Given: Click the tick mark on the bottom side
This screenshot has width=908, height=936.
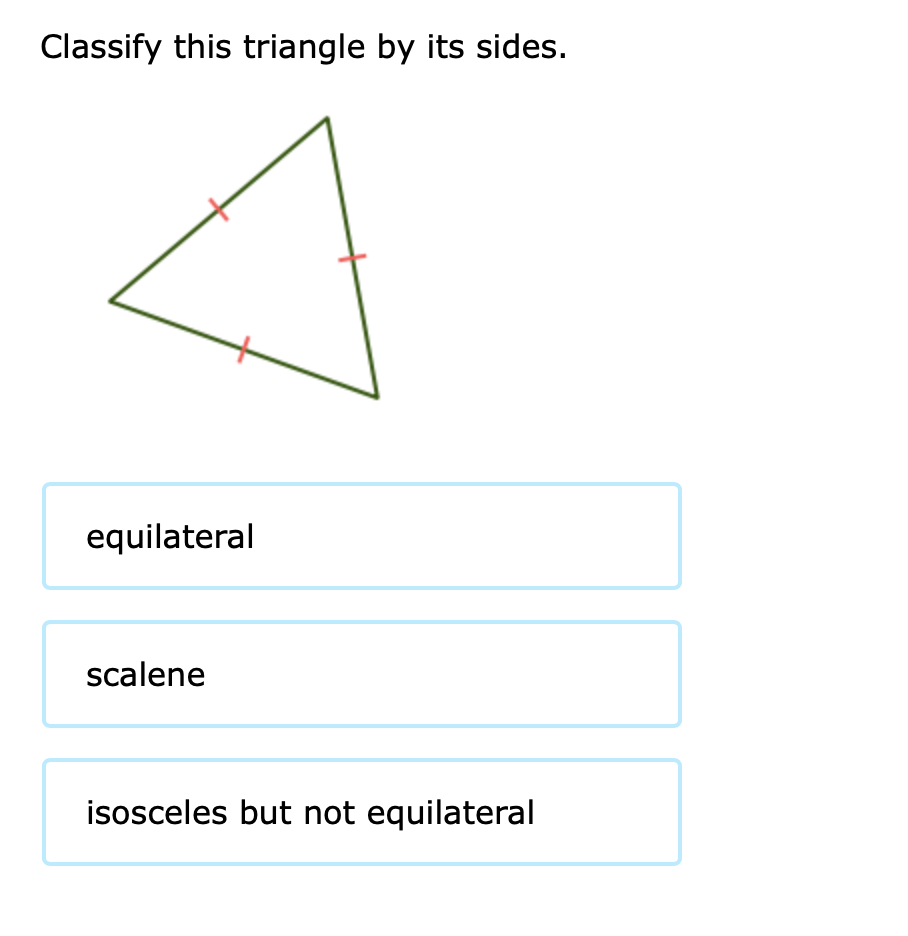Looking at the screenshot, I should pos(243,351).
